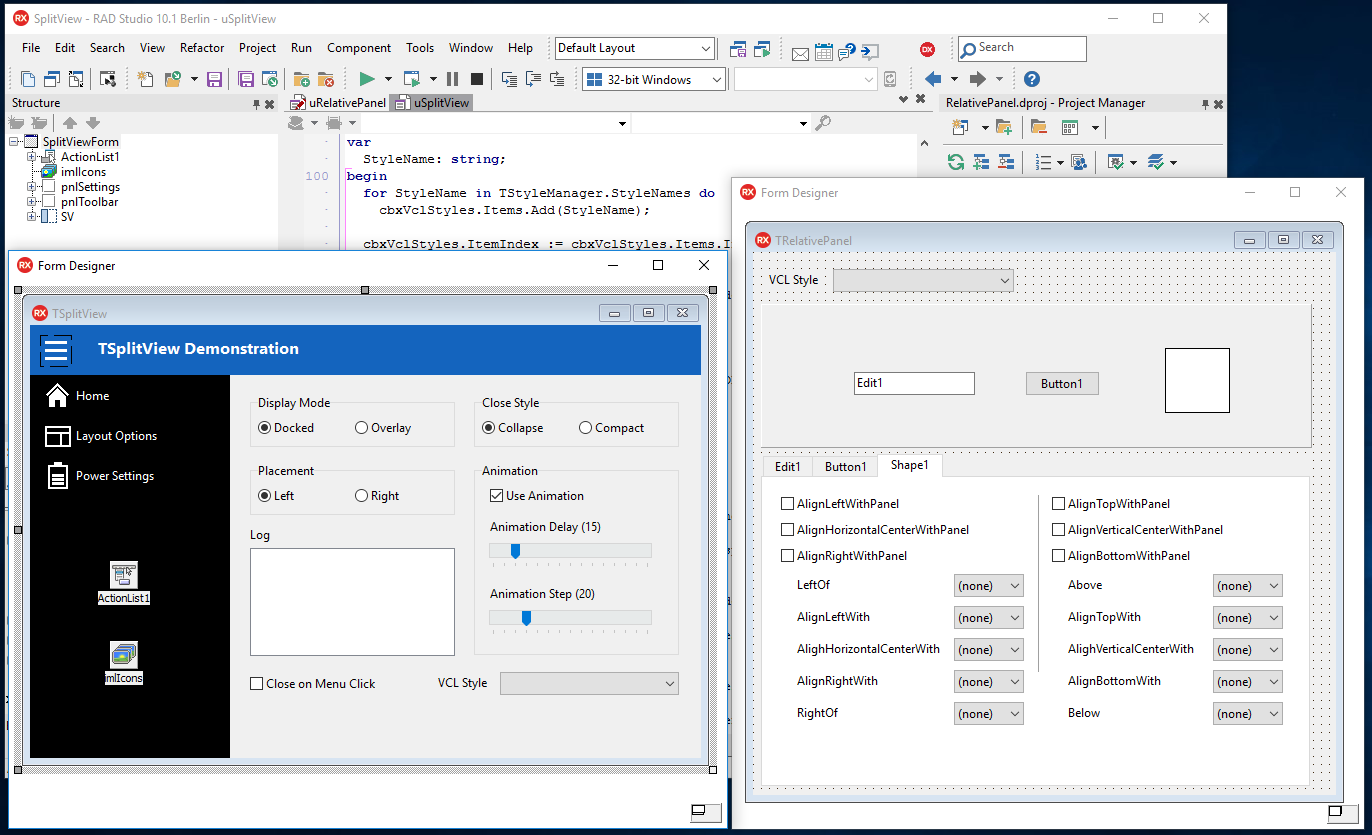
Task: Click Power Settings label in the menu
Action: pos(115,476)
